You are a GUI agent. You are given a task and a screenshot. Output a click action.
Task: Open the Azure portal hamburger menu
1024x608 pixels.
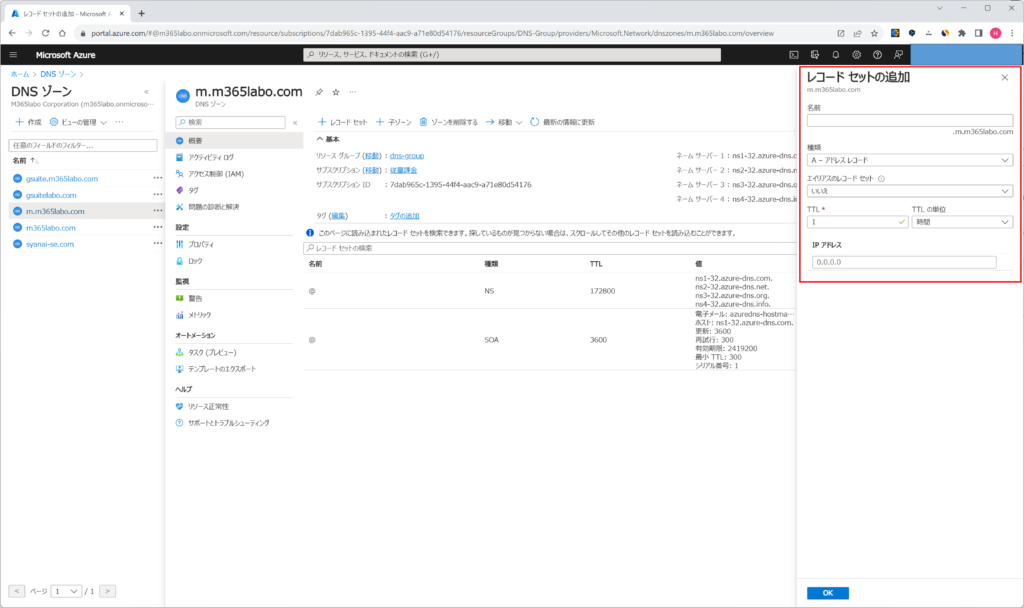click(x=13, y=55)
